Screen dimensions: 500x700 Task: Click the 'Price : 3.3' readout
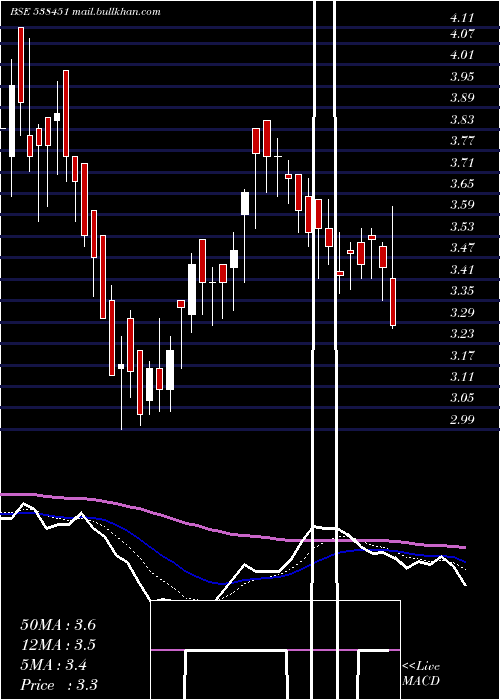pos(59,685)
